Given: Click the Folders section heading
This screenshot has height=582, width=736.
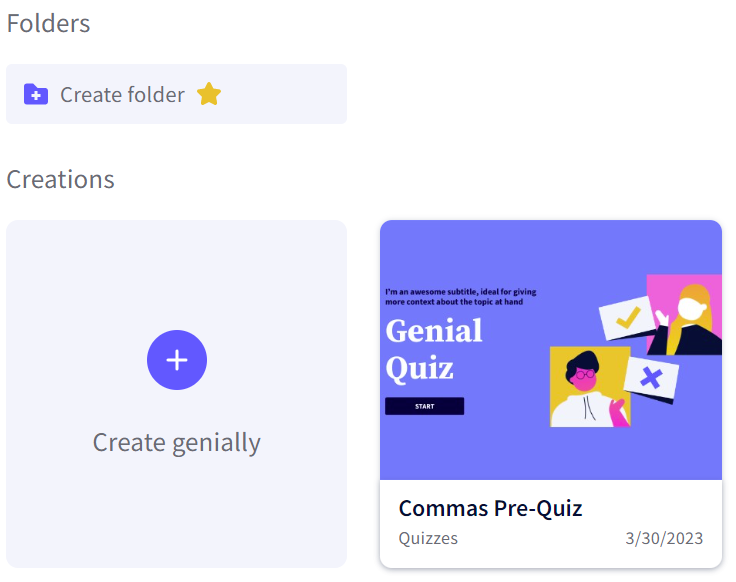Looking at the screenshot, I should coord(48,23).
